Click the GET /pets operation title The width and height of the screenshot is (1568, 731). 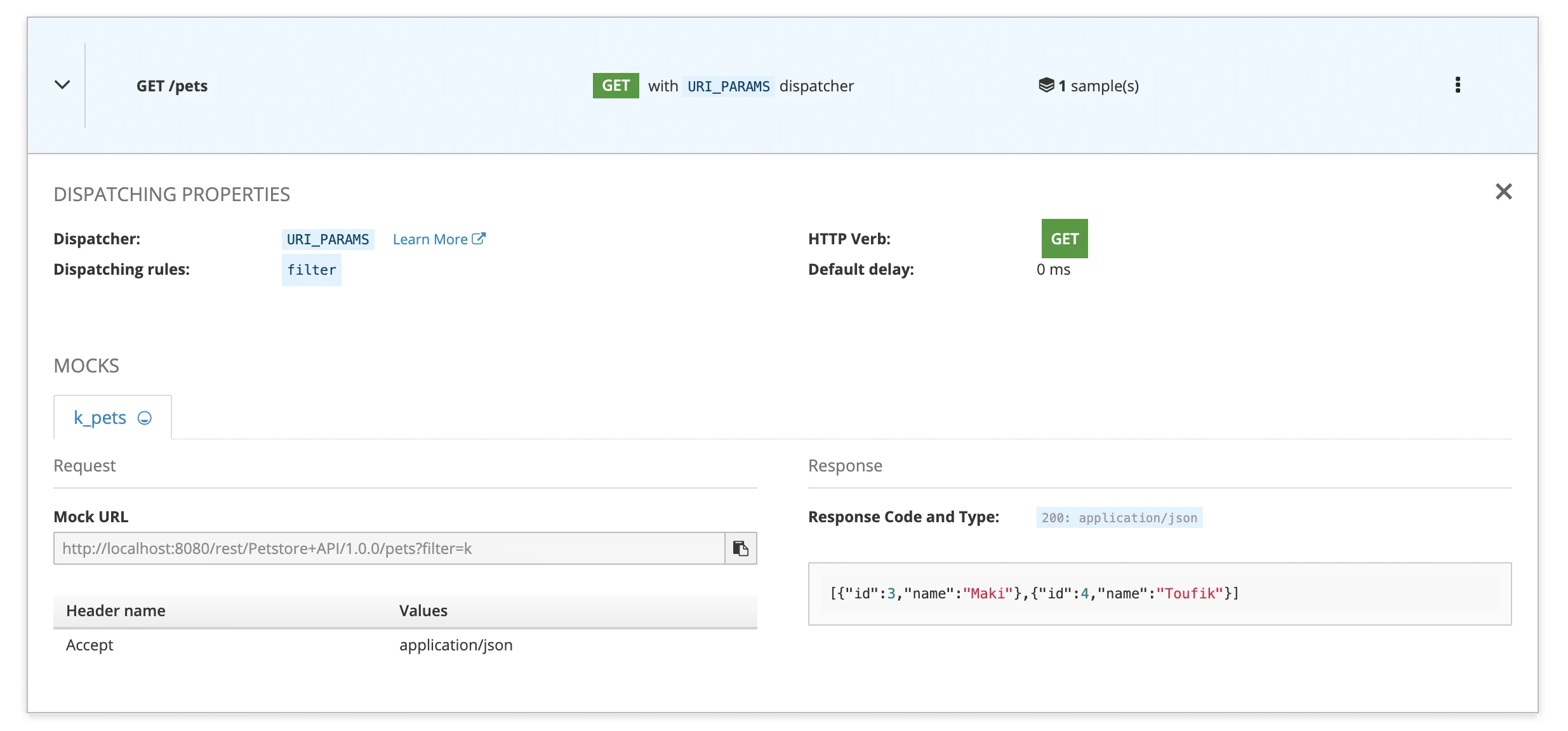pos(172,86)
